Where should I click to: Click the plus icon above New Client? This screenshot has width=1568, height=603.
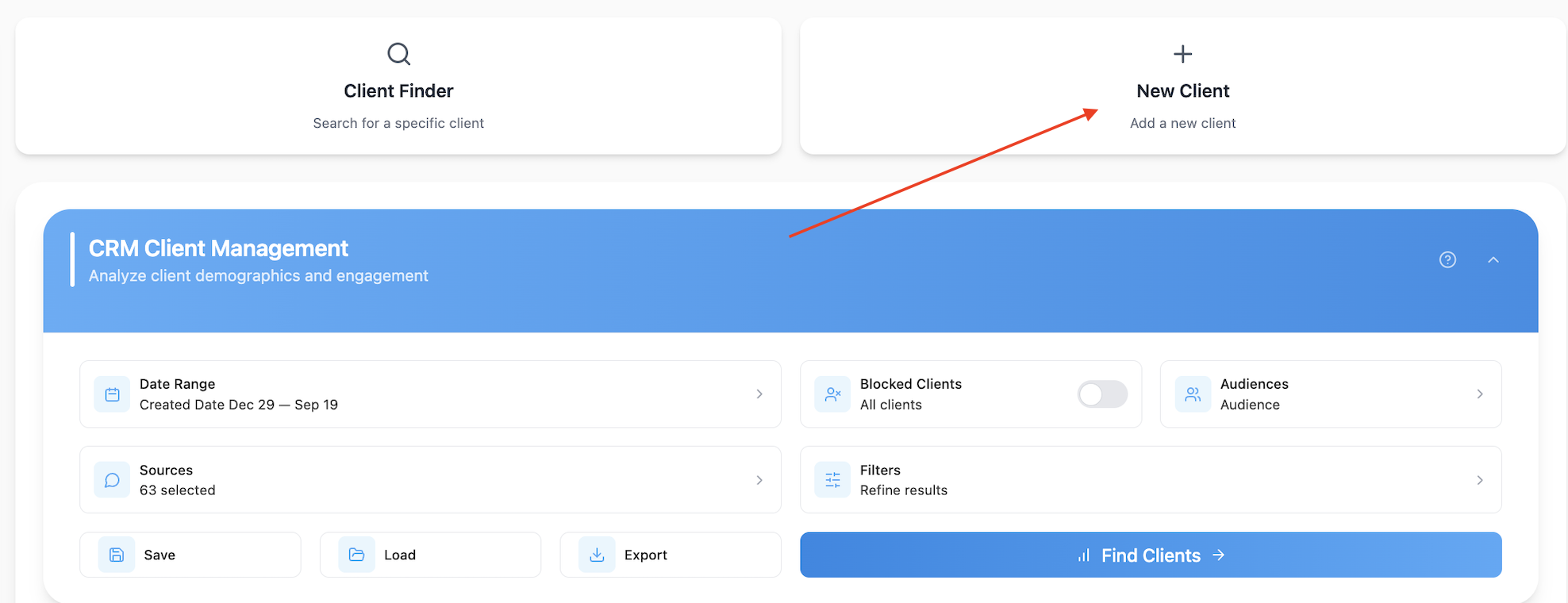click(x=1182, y=54)
